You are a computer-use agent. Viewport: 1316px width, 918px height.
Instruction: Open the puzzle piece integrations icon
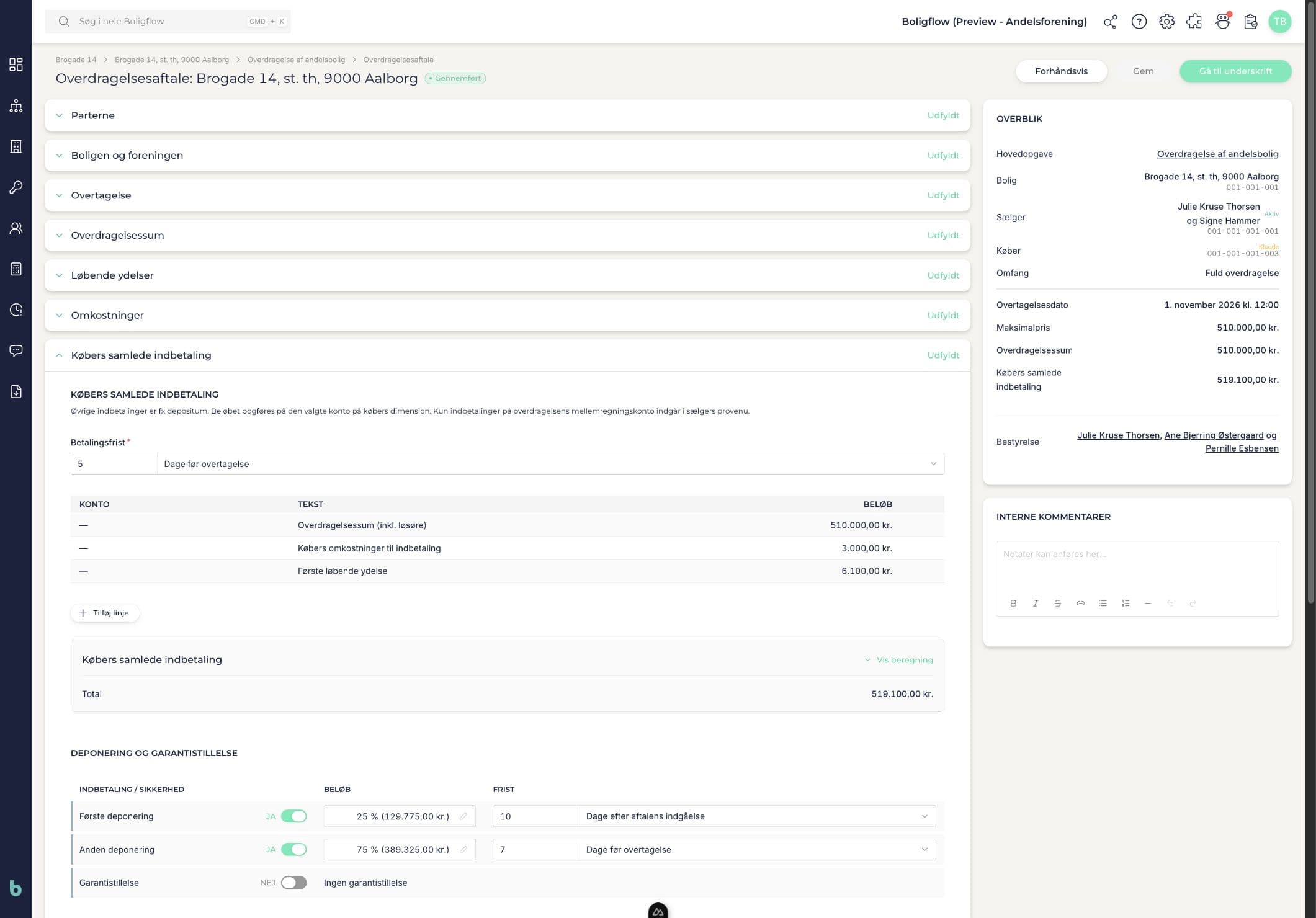tap(1194, 22)
